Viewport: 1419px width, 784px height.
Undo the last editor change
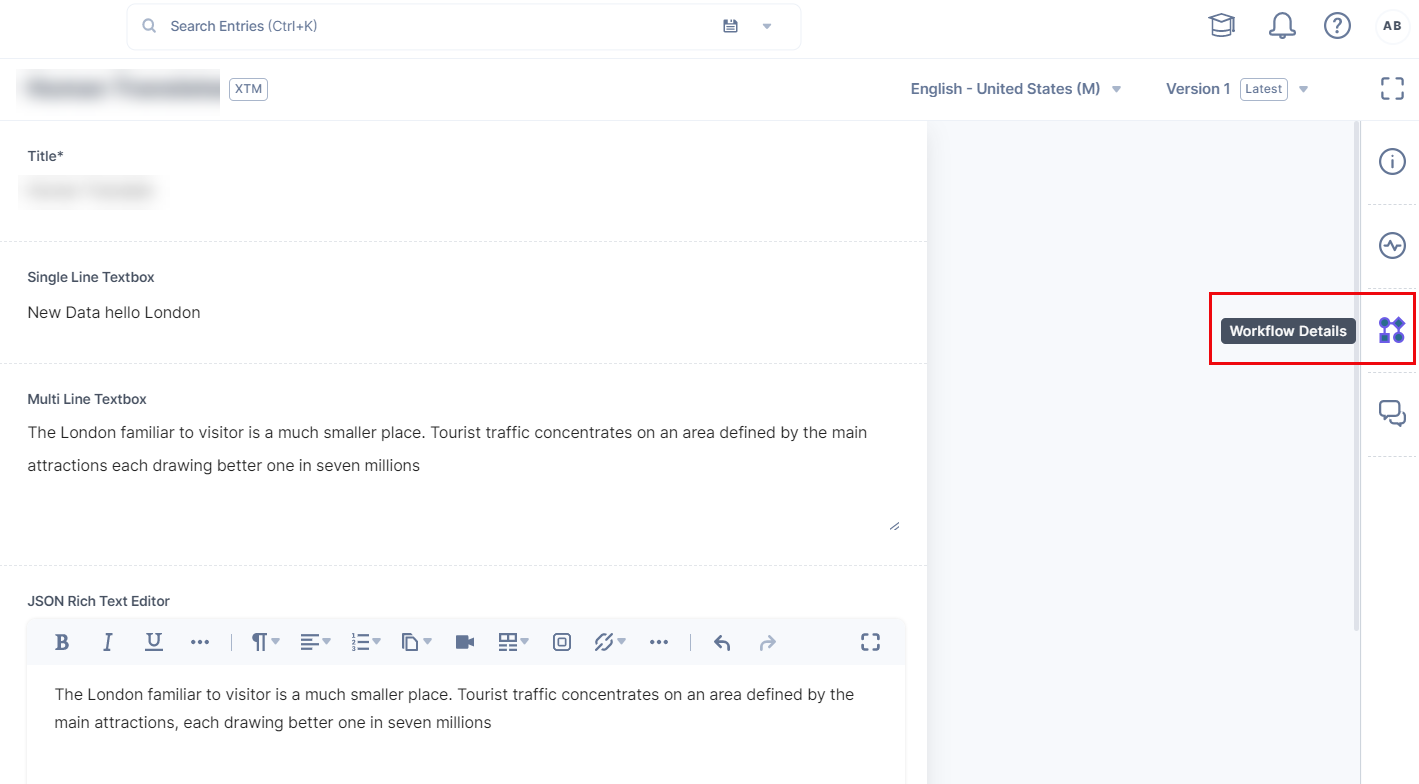point(722,642)
